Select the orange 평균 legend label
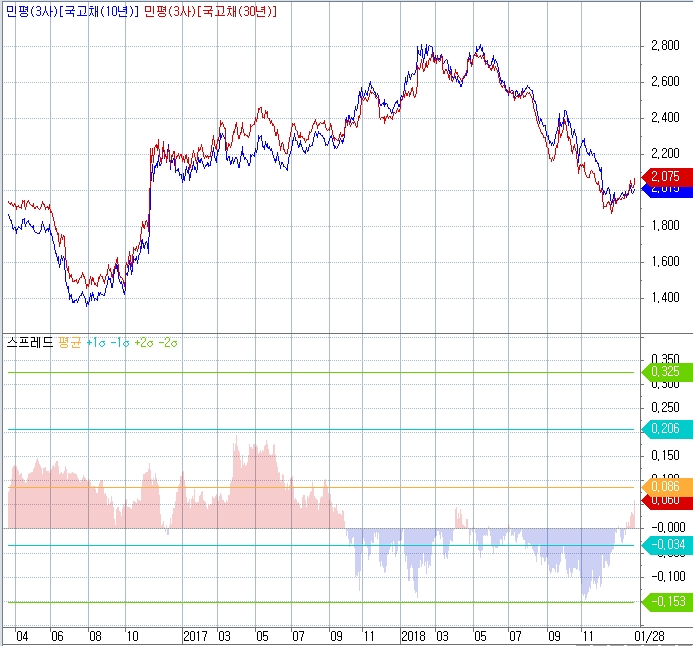693x646 pixels. (x=69, y=343)
